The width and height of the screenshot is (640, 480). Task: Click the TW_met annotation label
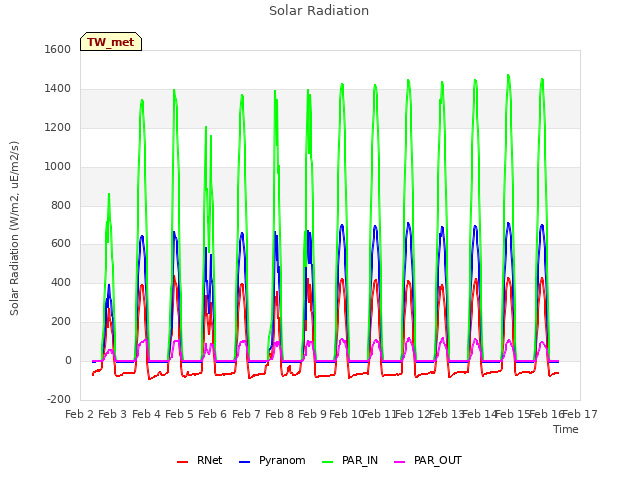pyautogui.click(x=111, y=42)
